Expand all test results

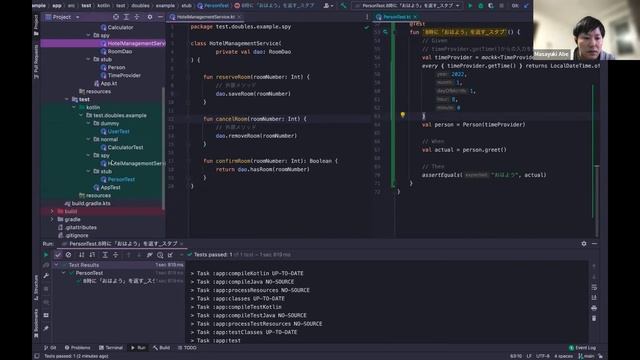(x=105, y=255)
